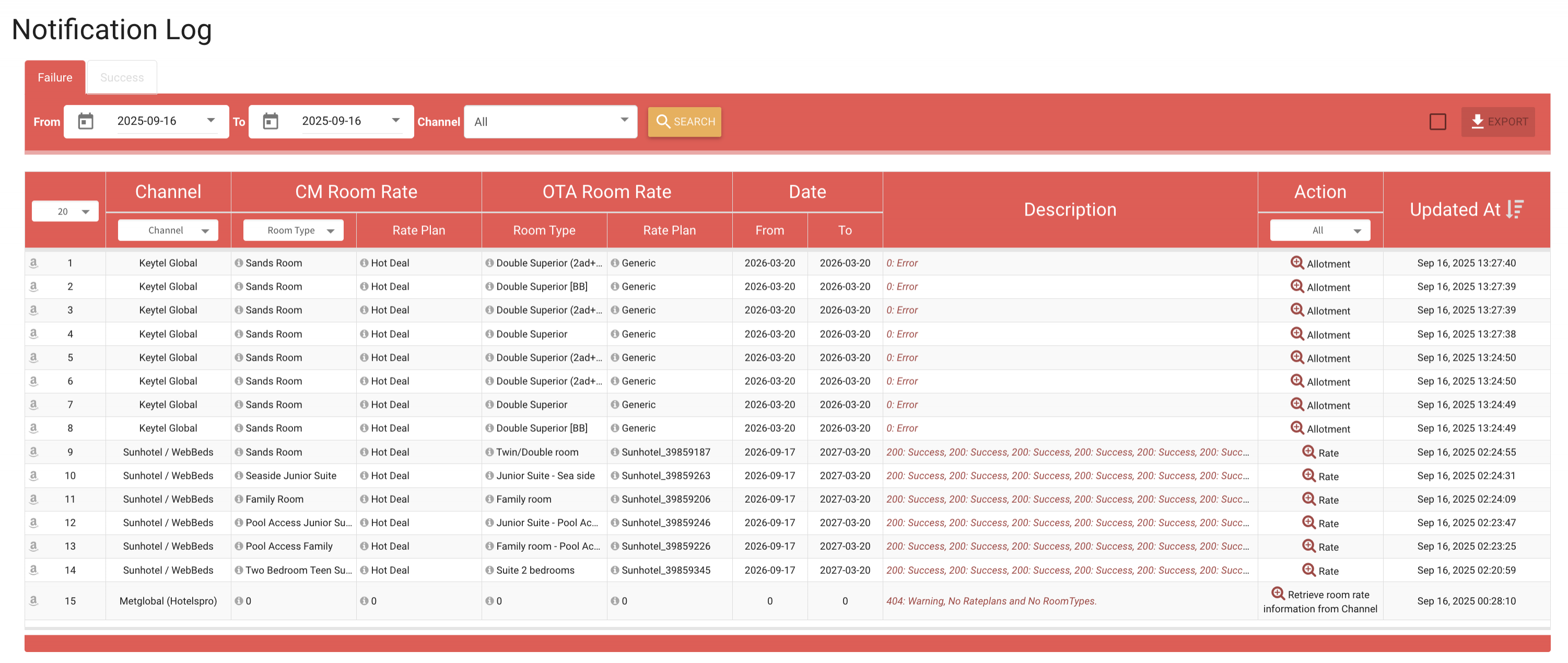The width and height of the screenshot is (1568, 663).
Task: Click info icon beside Seaside Junior Suite
Action: pyautogui.click(x=239, y=476)
